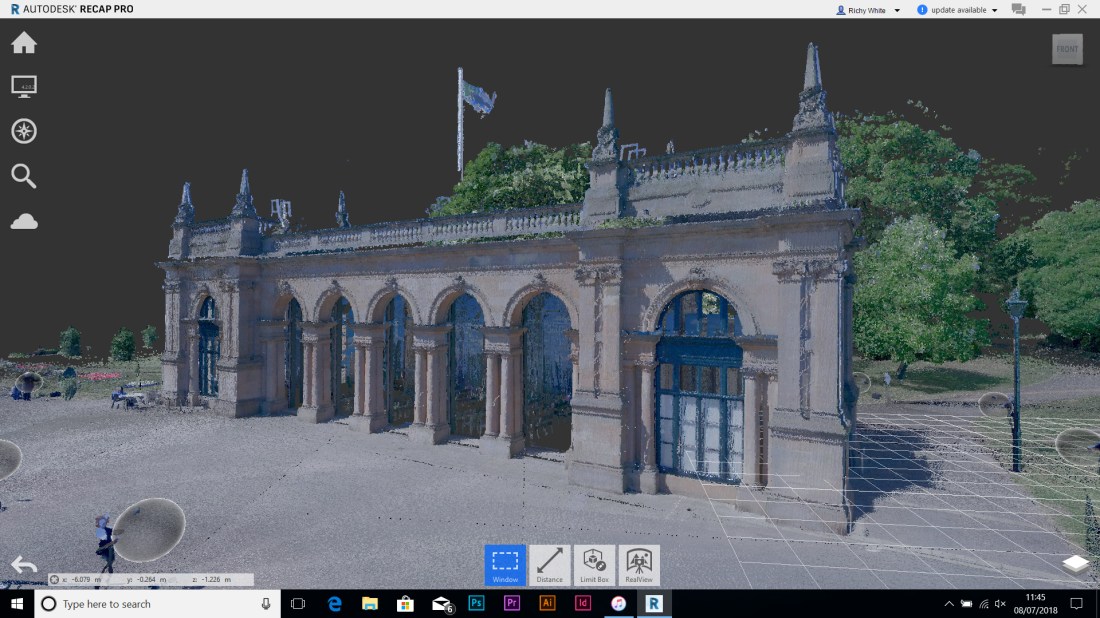This screenshot has width=1100, height=618.
Task: Click the speaker icon in the system tray
Action: [x=999, y=603]
